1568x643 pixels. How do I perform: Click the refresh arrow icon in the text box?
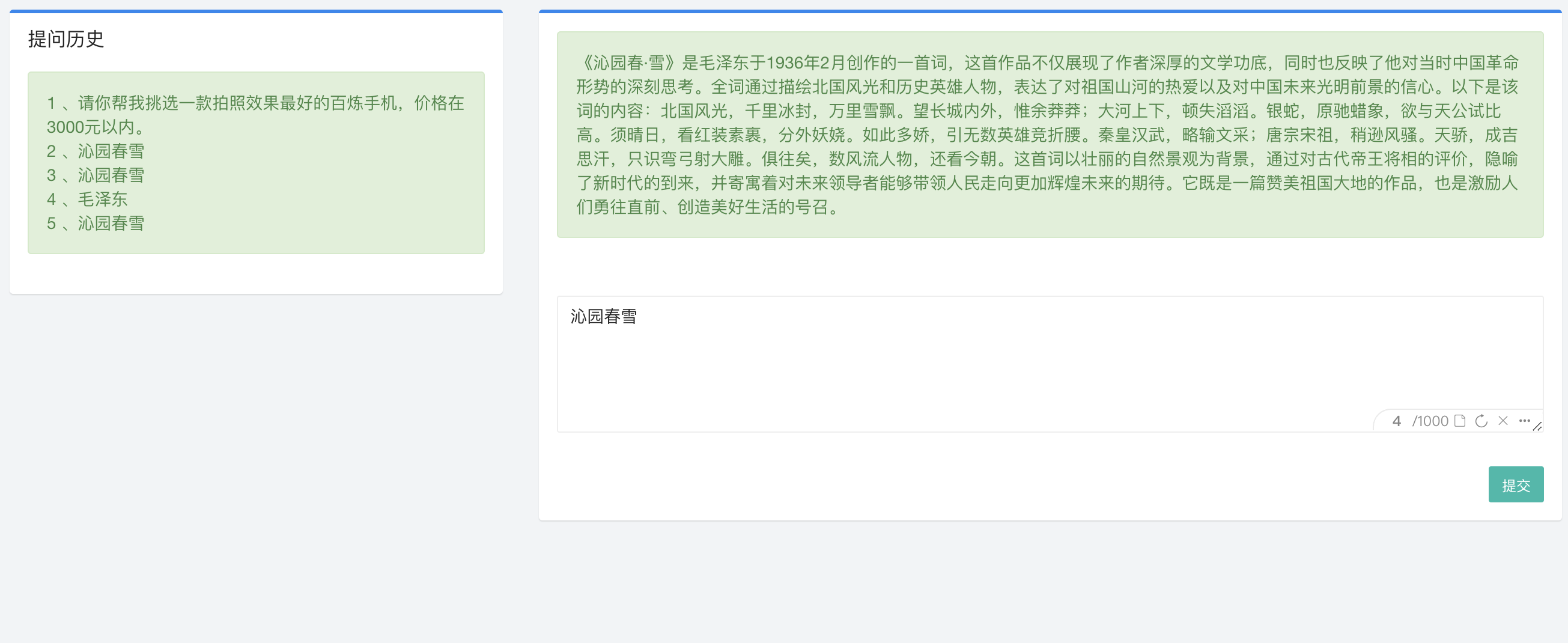[x=1481, y=421]
